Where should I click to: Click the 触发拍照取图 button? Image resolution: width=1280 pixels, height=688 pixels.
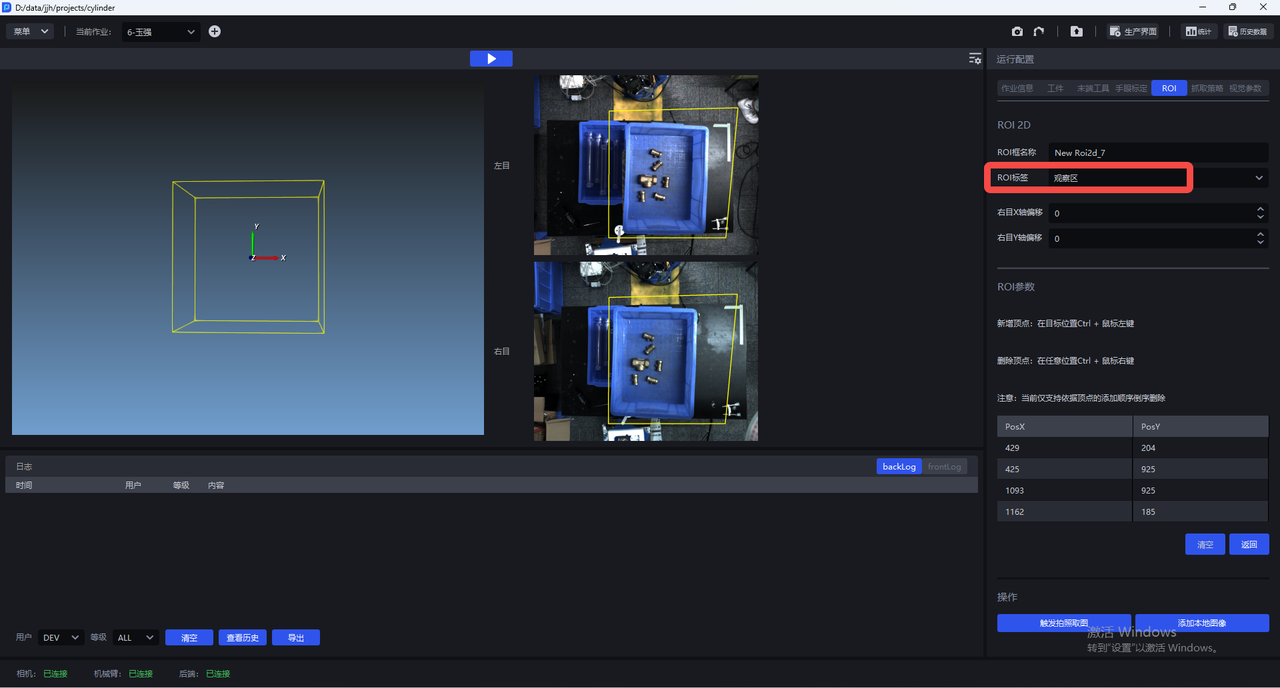(x=1063, y=623)
